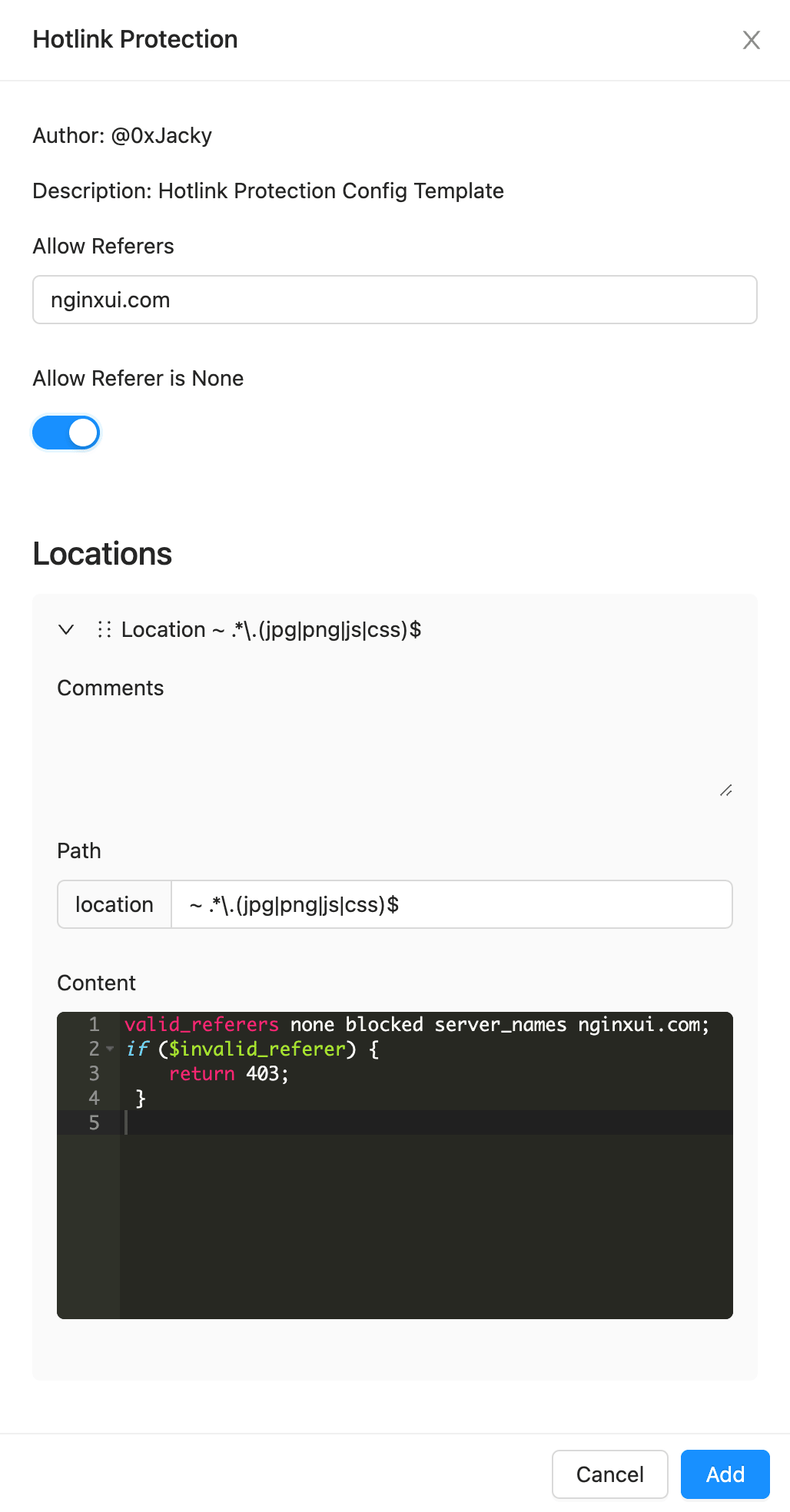Toggle the Allow Referer is None switch
Viewport: 790px width, 1512px height.
66,433
